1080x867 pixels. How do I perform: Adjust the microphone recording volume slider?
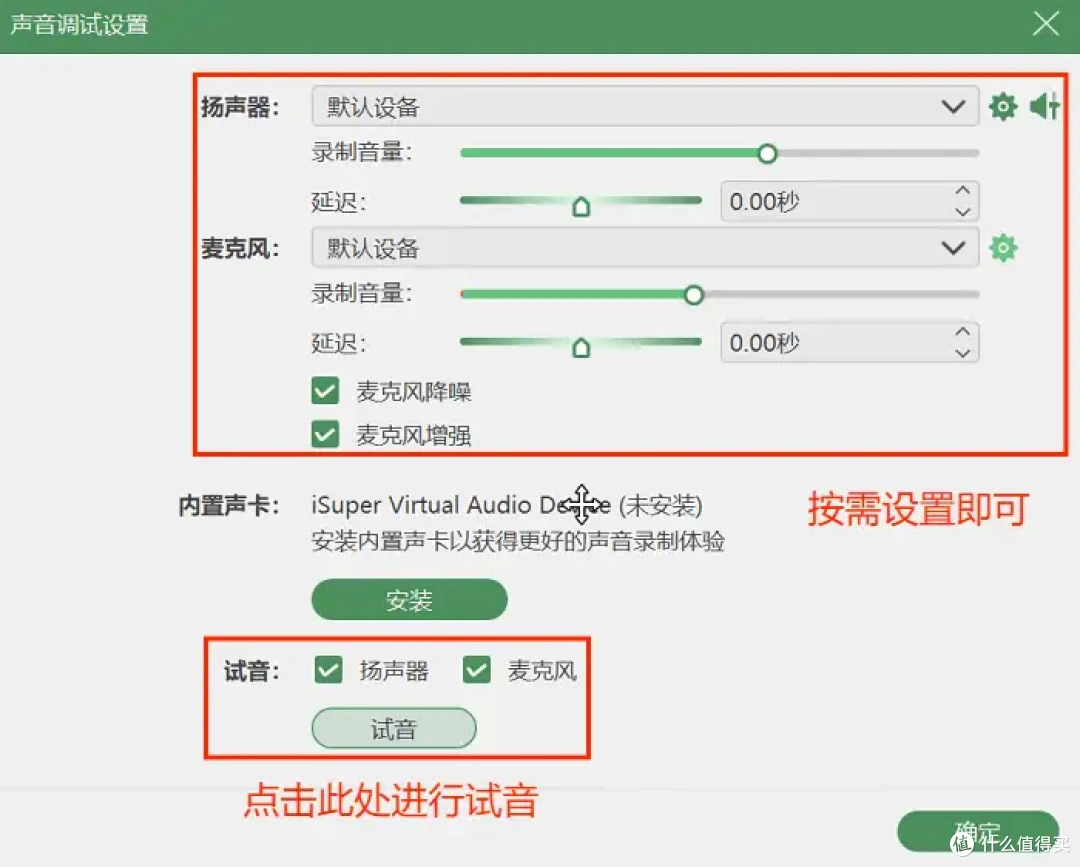point(694,295)
